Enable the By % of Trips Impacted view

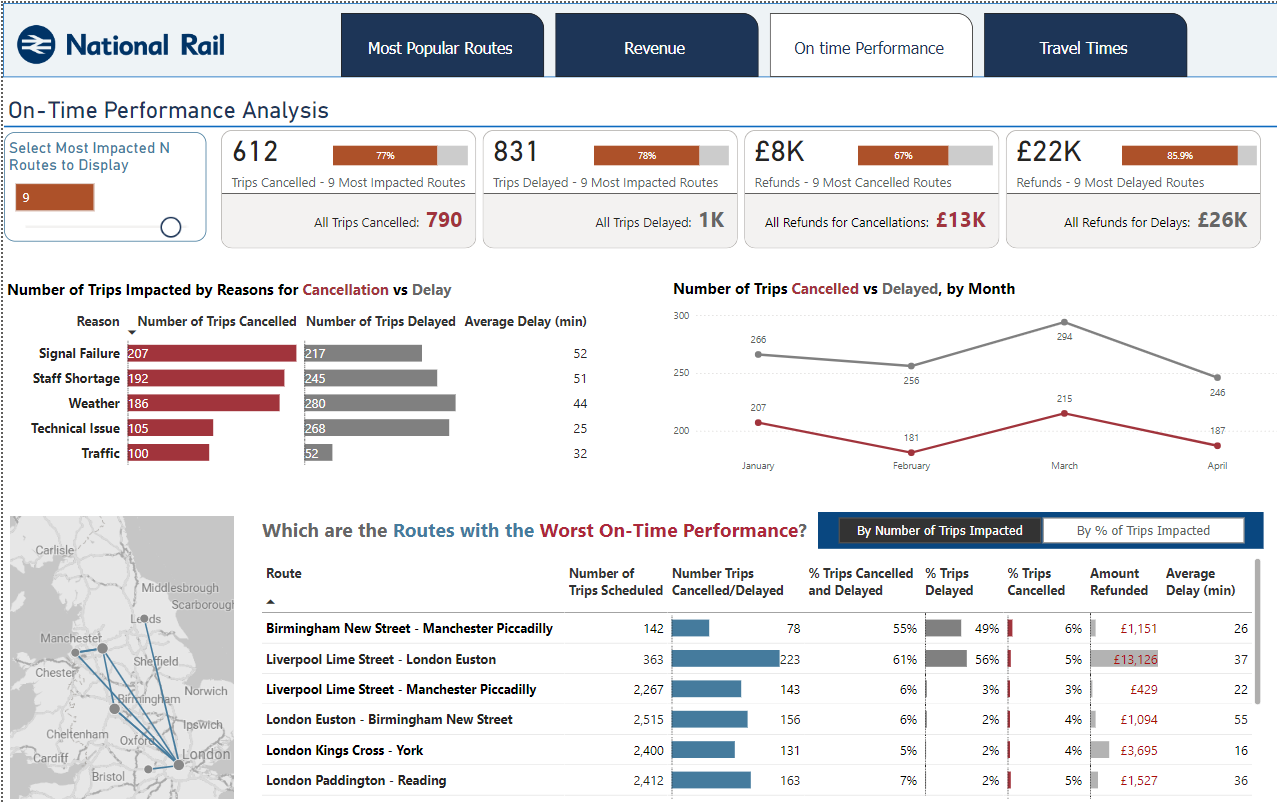pyautogui.click(x=1143, y=531)
